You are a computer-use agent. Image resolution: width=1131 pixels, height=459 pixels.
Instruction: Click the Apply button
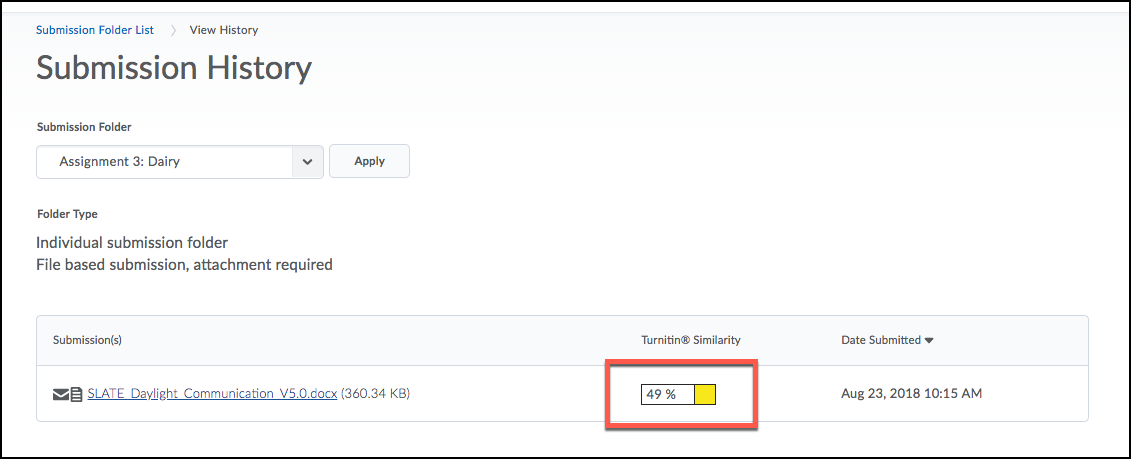pyautogui.click(x=369, y=161)
